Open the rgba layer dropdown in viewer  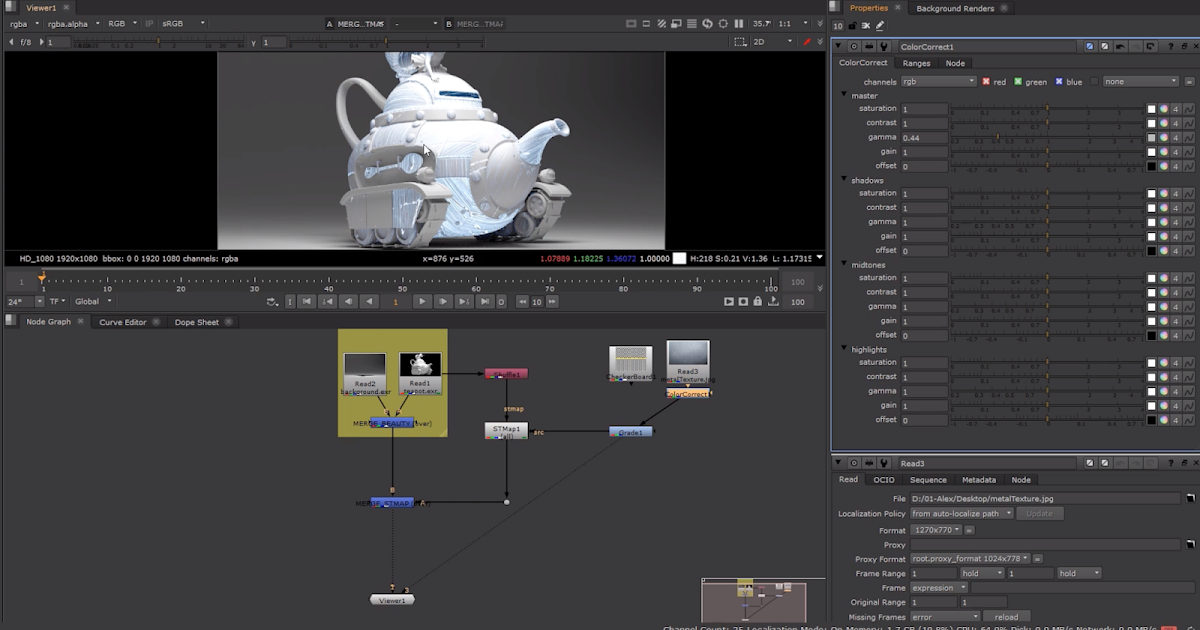(x=25, y=23)
